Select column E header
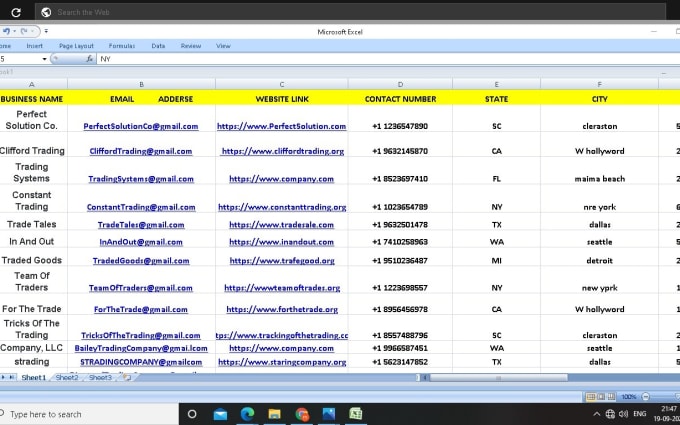 click(496, 84)
